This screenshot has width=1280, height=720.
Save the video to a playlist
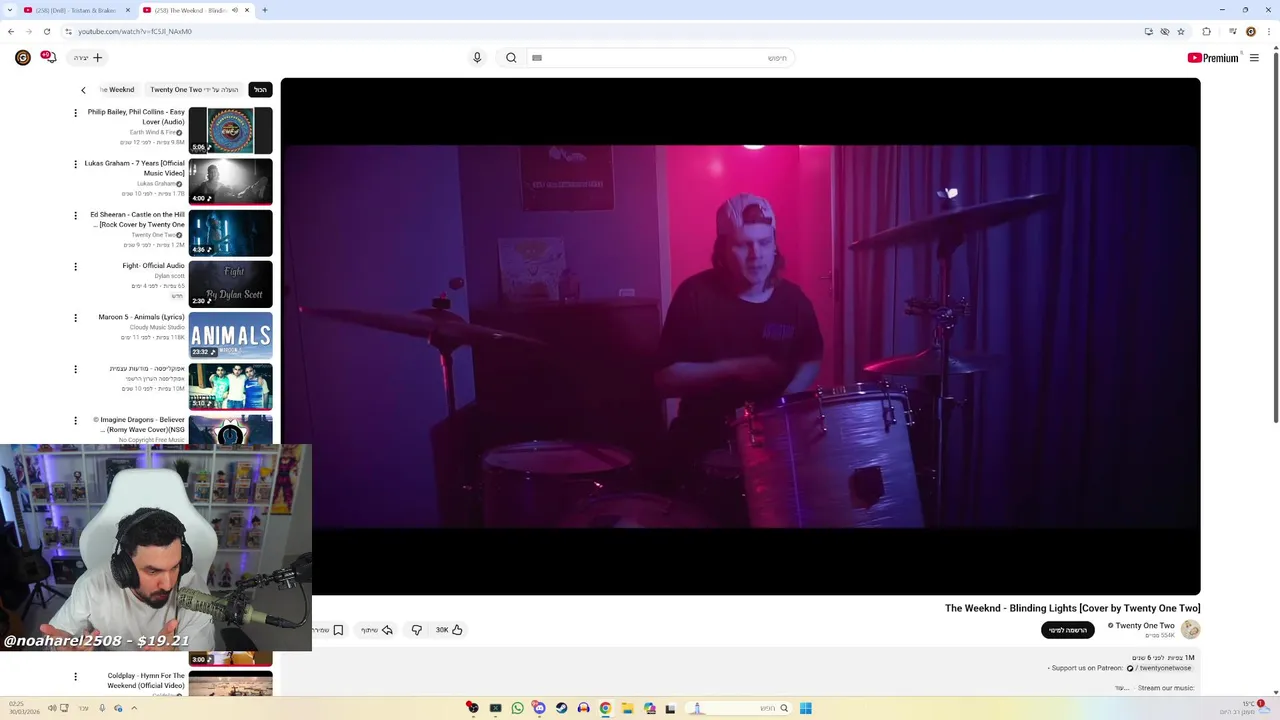point(329,630)
